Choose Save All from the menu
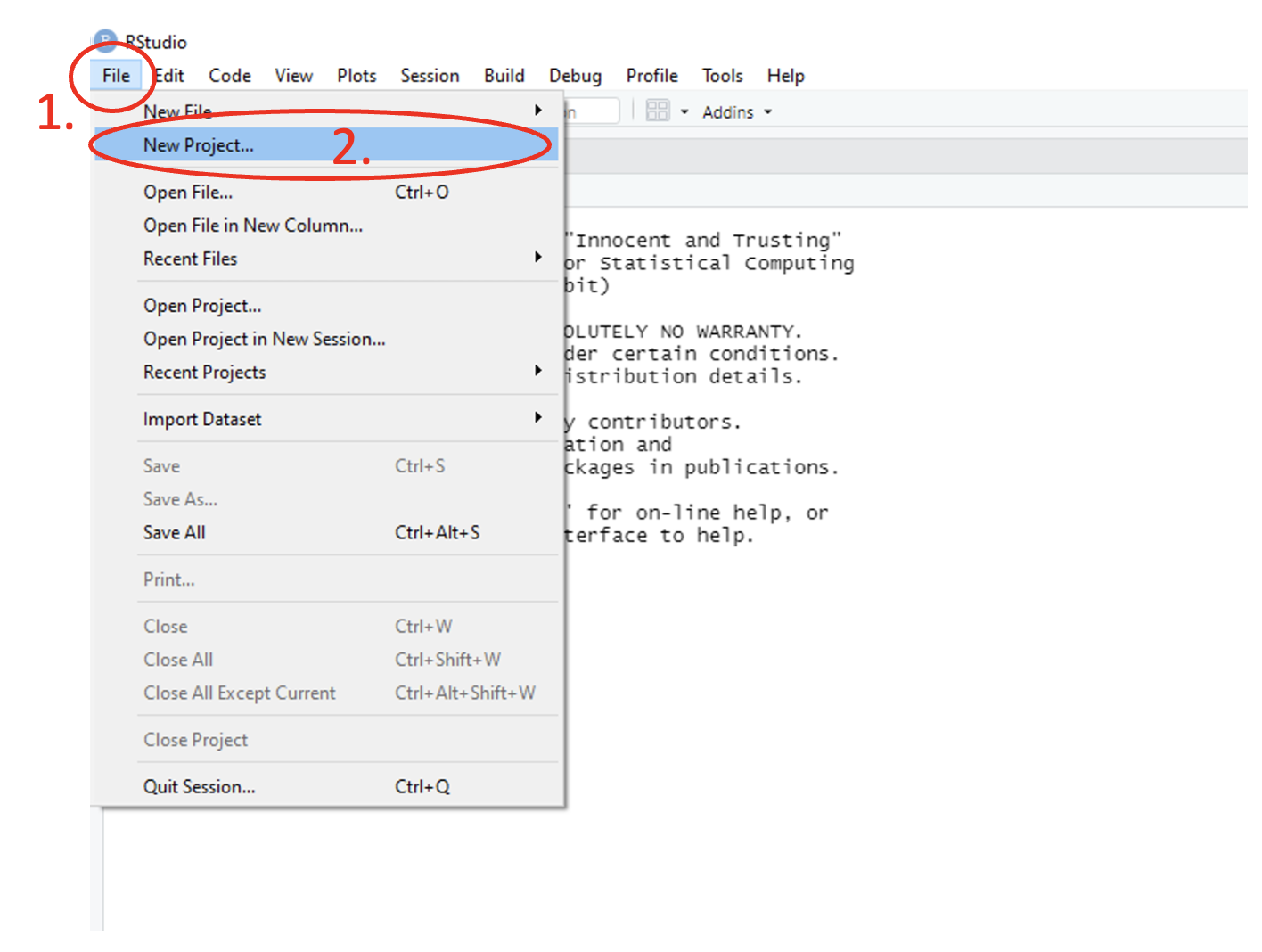1262x952 pixels. (326, 532)
